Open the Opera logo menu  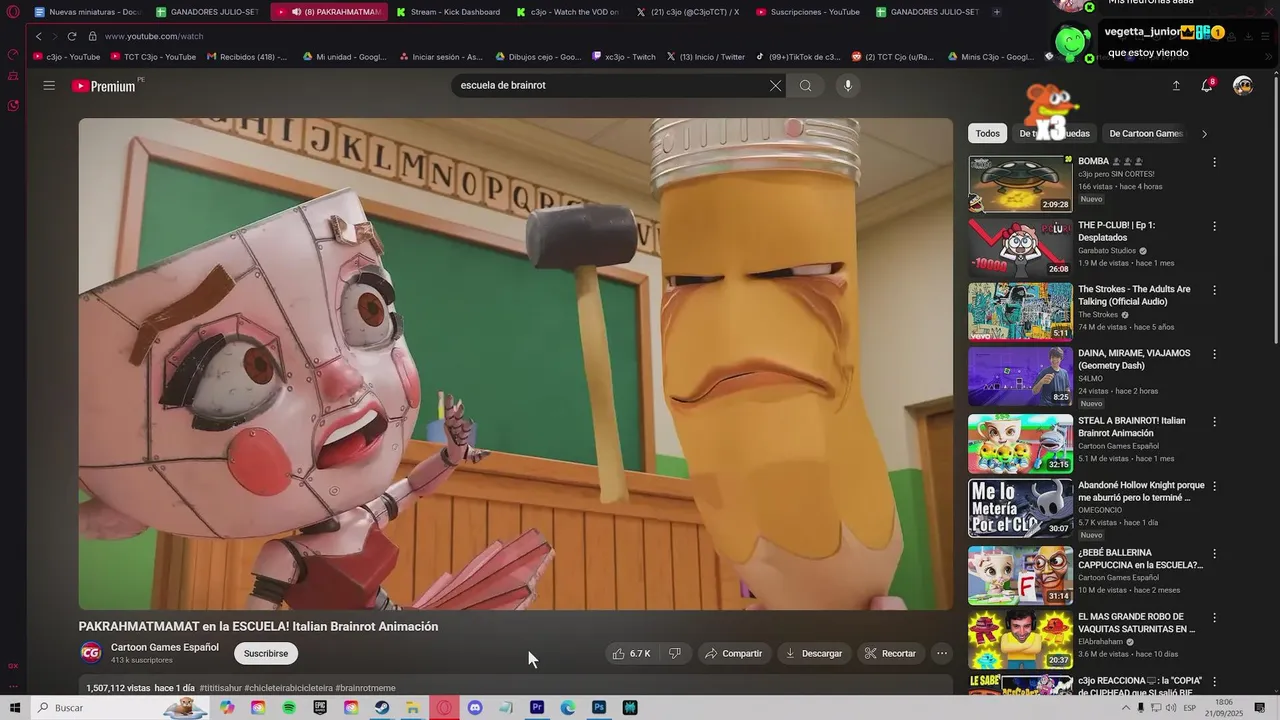tap(13, 12)
